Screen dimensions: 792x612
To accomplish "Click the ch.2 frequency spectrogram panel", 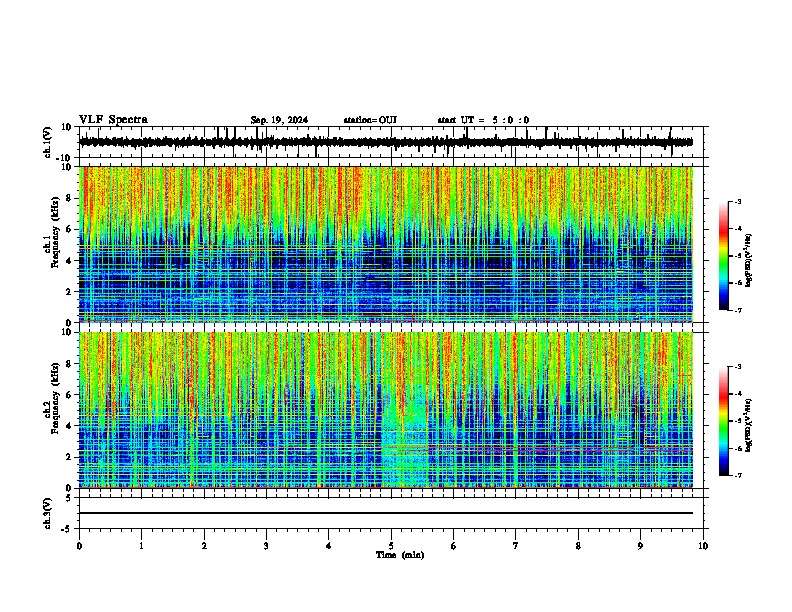I will point(386,410).
